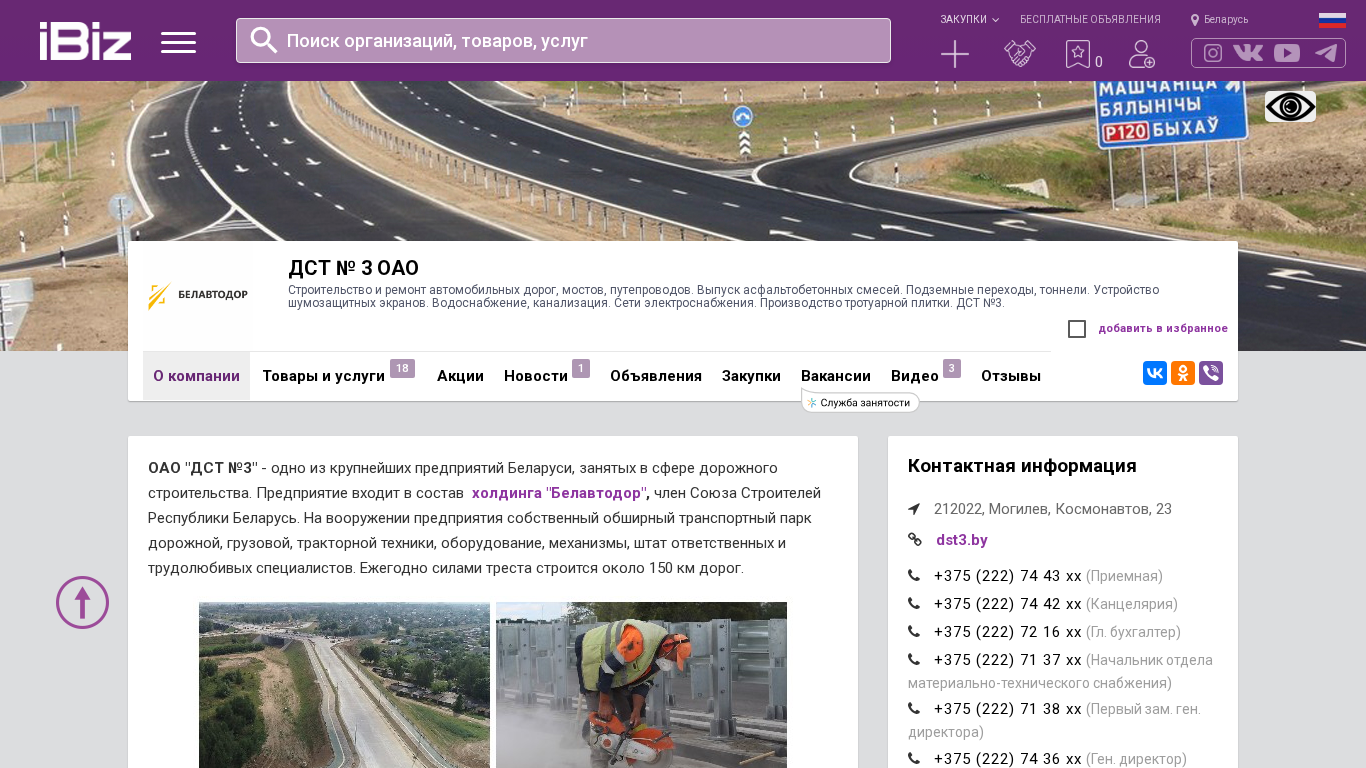Click phone number +375 (222) 71 37 xx
This screenshot has width=1366, height=768.
tap(1007, 660)
